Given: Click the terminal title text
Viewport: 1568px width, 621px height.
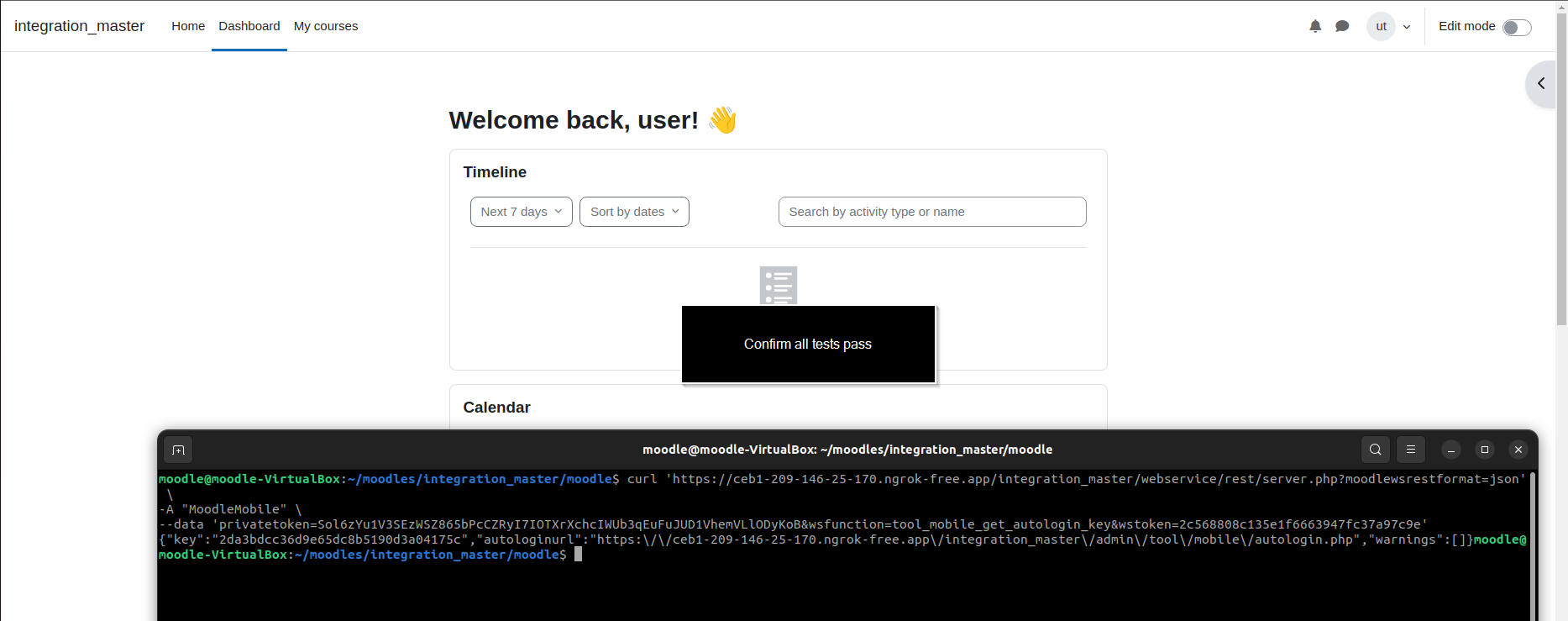Looking at the screenshot, I should click(x=847, y=450).
